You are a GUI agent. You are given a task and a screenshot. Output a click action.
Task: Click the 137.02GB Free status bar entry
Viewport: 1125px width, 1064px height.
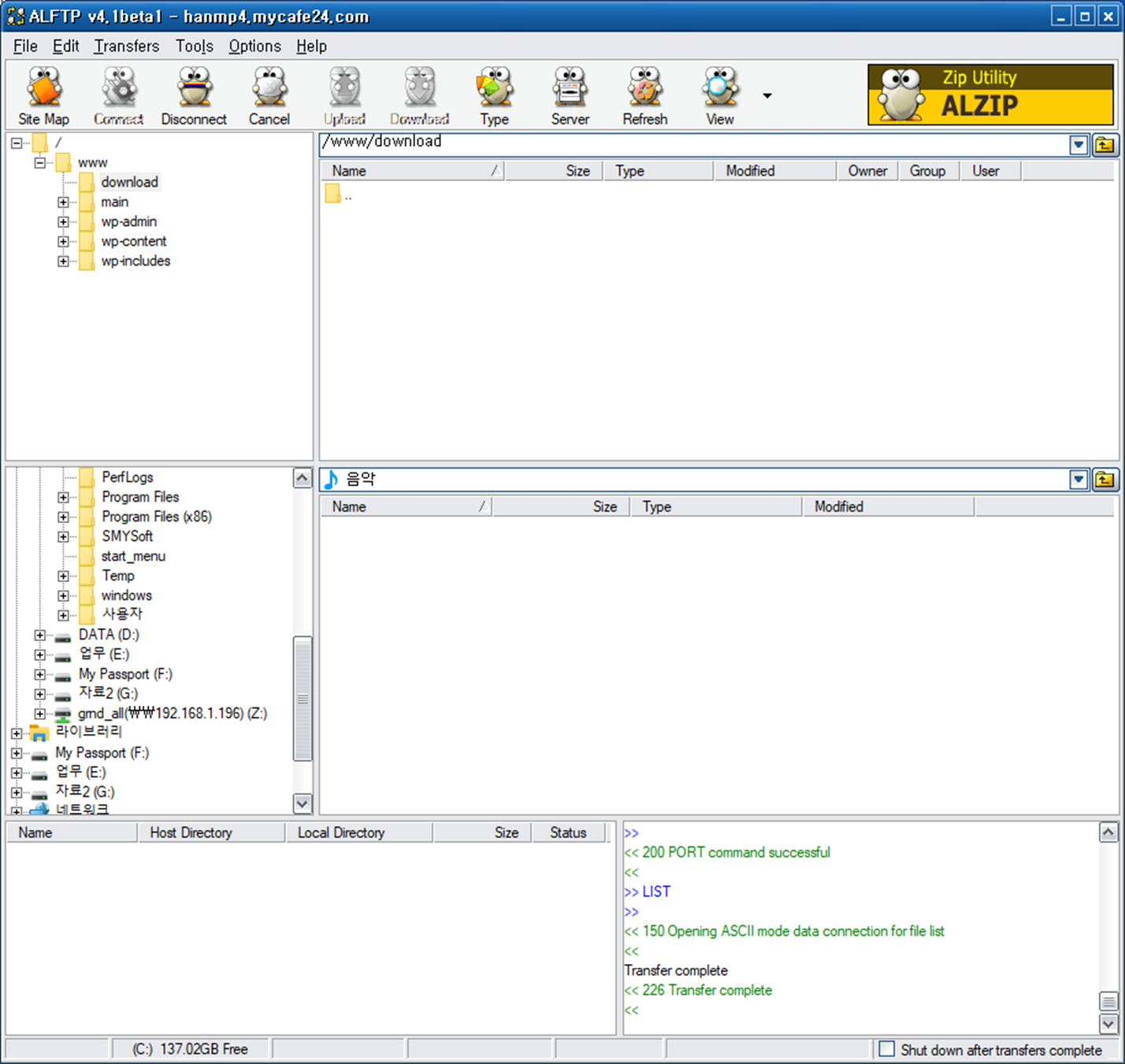190,1049
